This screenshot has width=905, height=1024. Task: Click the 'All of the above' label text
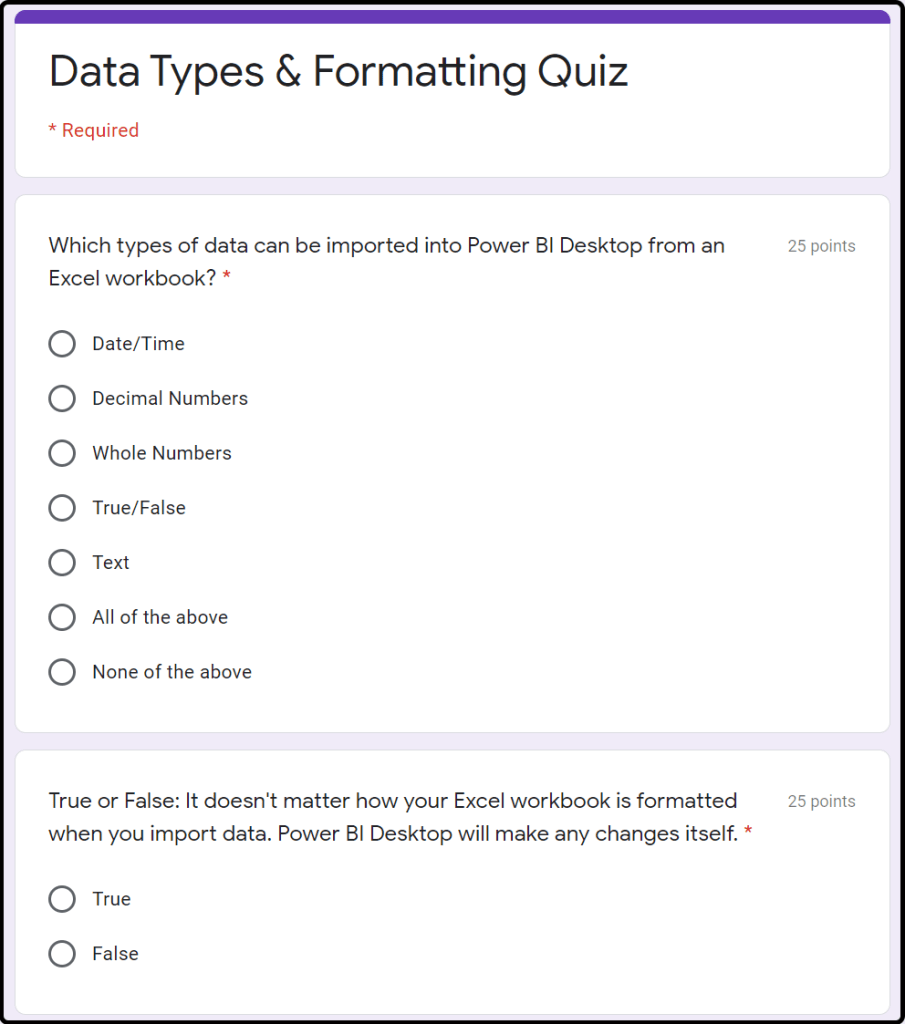[160, 617]
